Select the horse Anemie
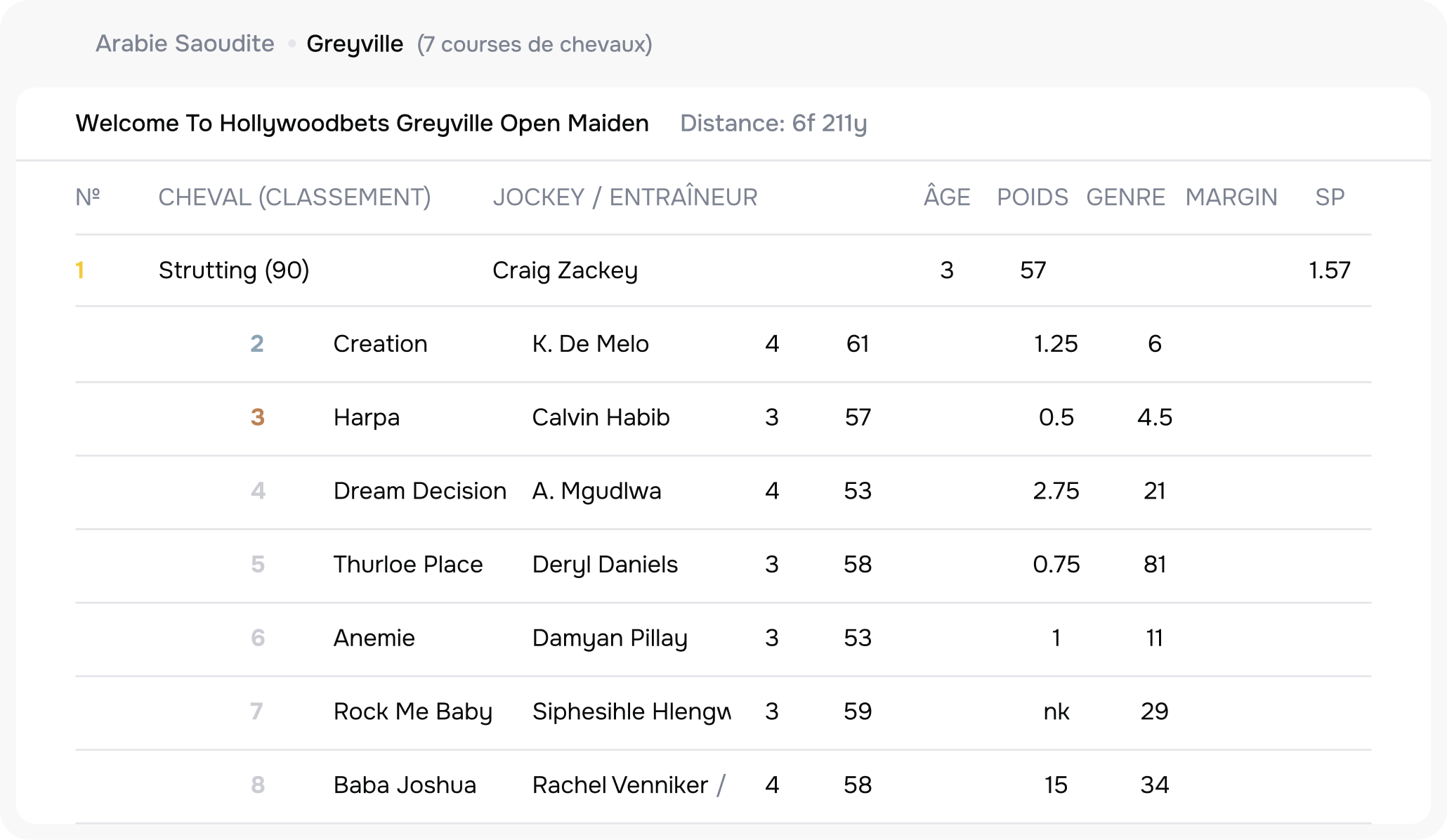Viewport: 1447px width, 840px height. pos(374,638)
